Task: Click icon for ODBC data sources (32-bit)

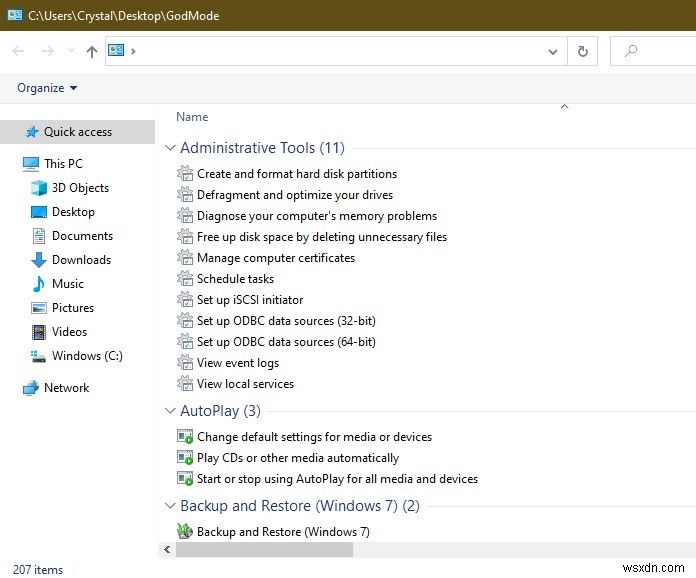Action: (185, 321)
